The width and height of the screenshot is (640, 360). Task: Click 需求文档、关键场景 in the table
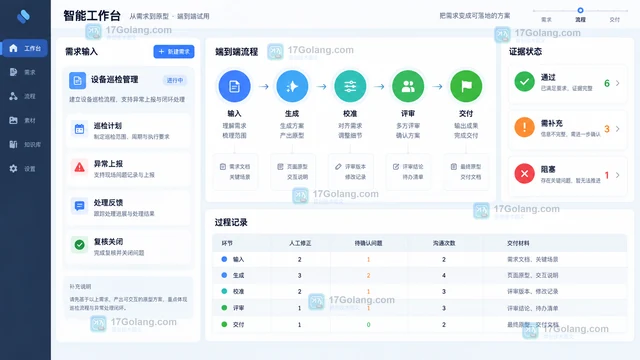(533, 259)
